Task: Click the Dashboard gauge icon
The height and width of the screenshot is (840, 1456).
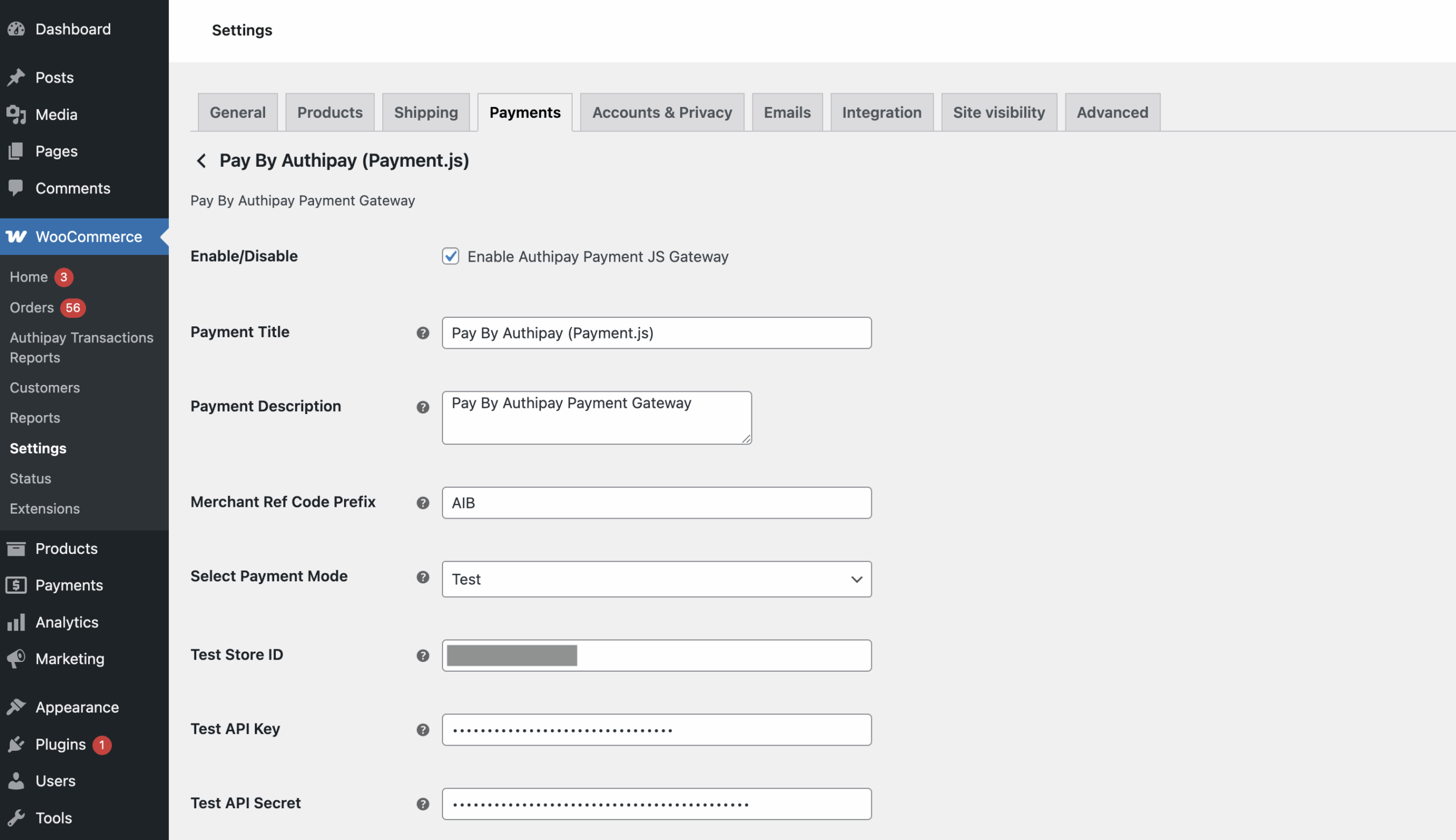Action: click(x=16, y=29)
